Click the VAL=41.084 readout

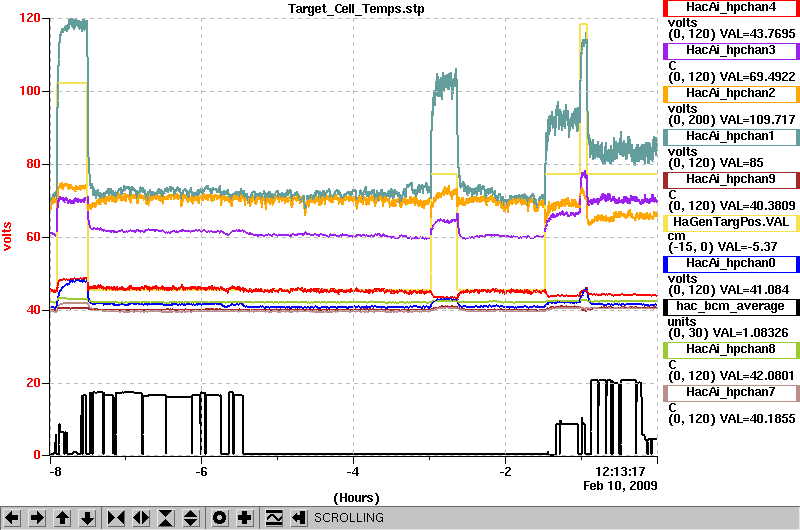pos(754,290)
